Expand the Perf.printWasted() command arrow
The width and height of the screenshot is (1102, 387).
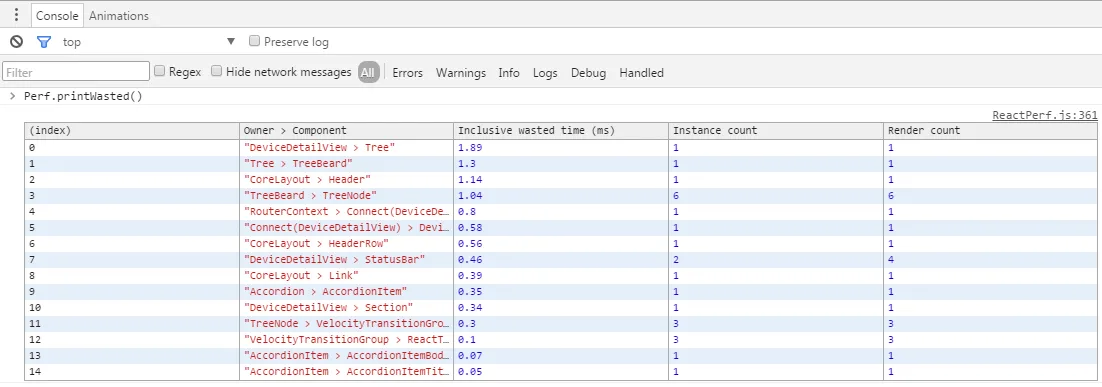point(12,96)
